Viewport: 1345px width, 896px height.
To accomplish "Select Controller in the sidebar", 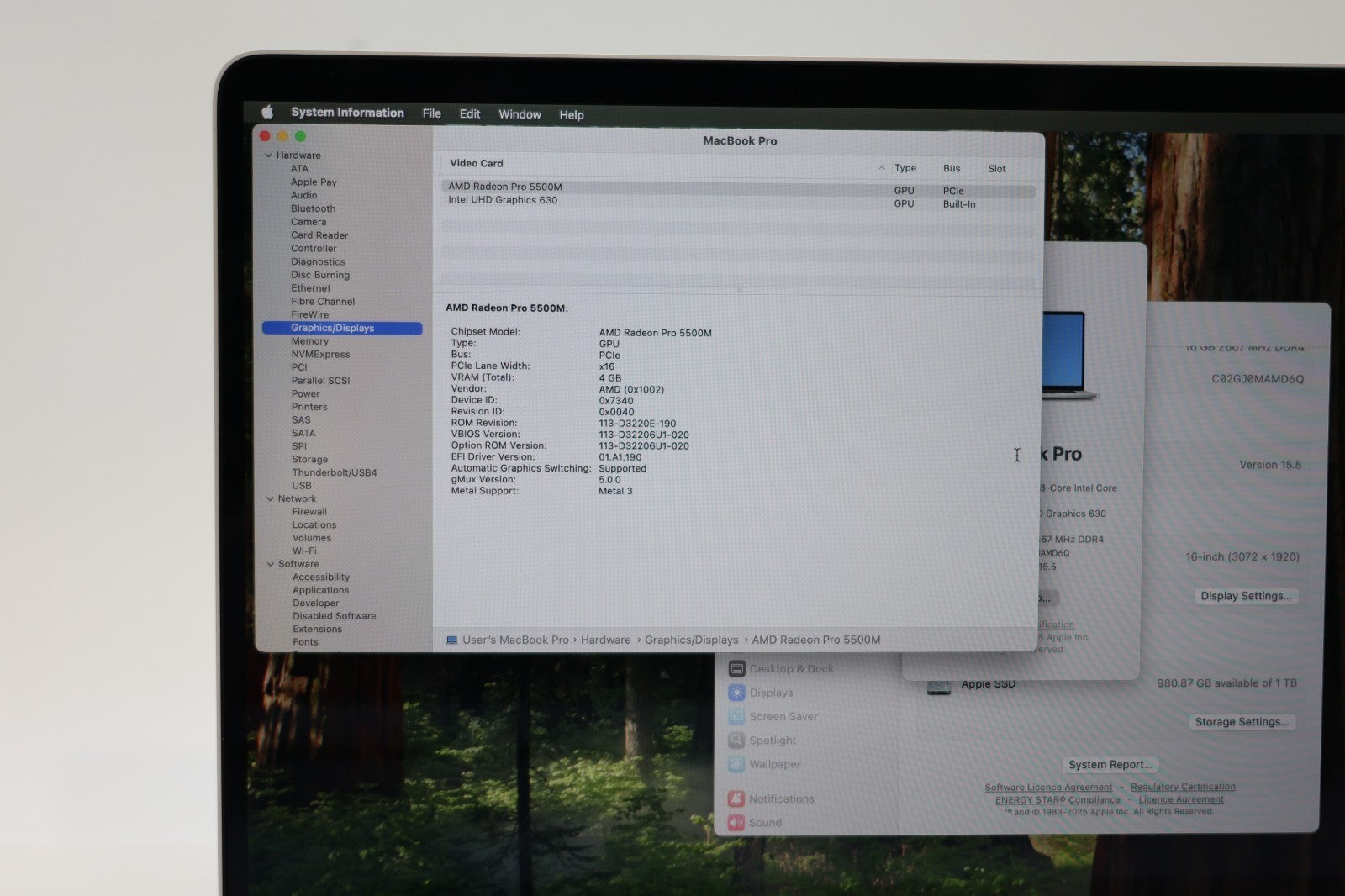I will click(314, 249).
